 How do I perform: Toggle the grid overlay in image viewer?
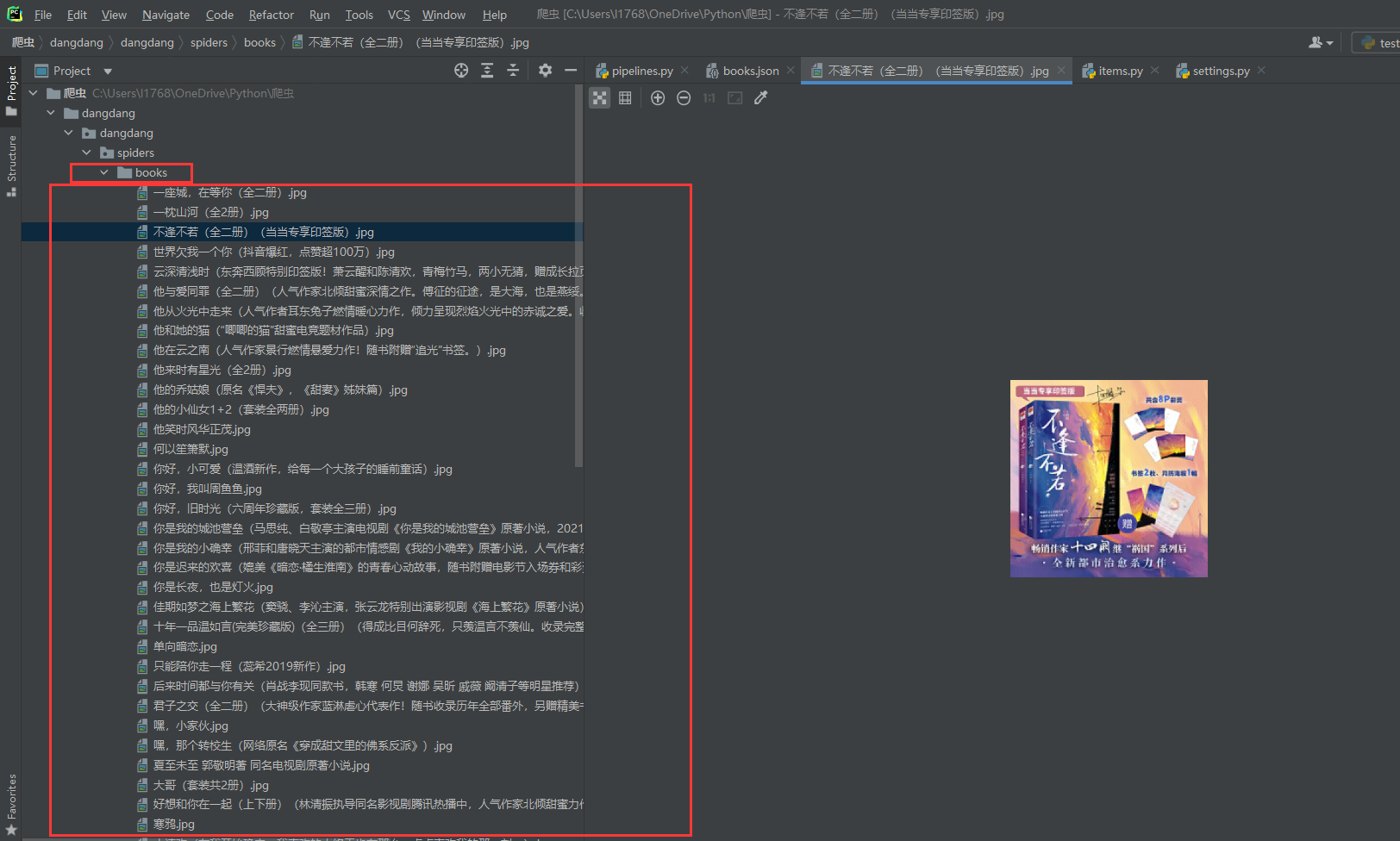point(625,98)
